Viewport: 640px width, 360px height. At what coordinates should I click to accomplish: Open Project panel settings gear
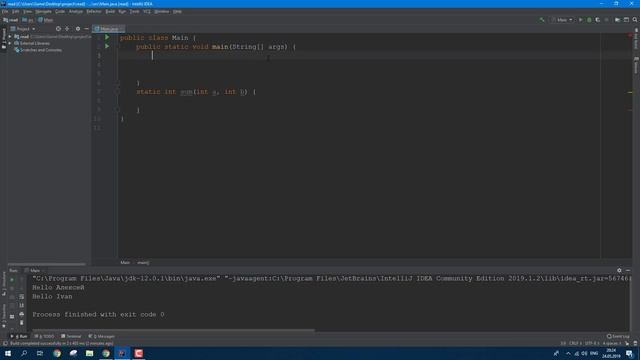pos(78,29)
